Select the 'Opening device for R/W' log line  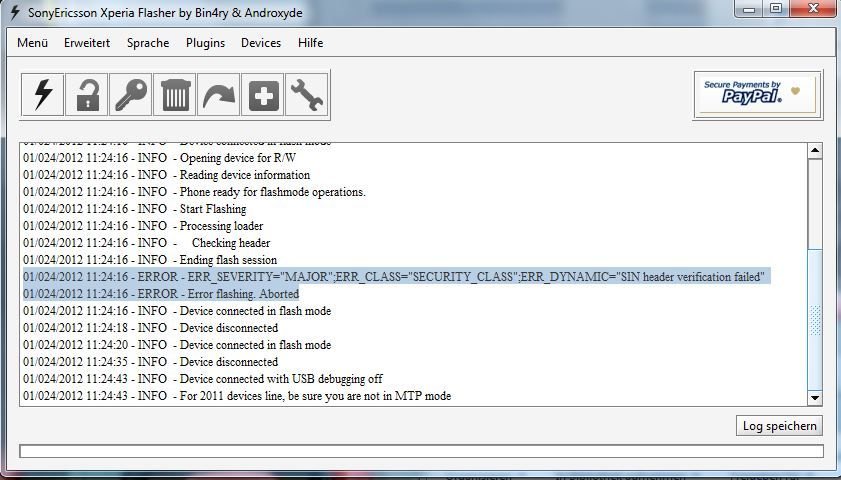[159, 158]
